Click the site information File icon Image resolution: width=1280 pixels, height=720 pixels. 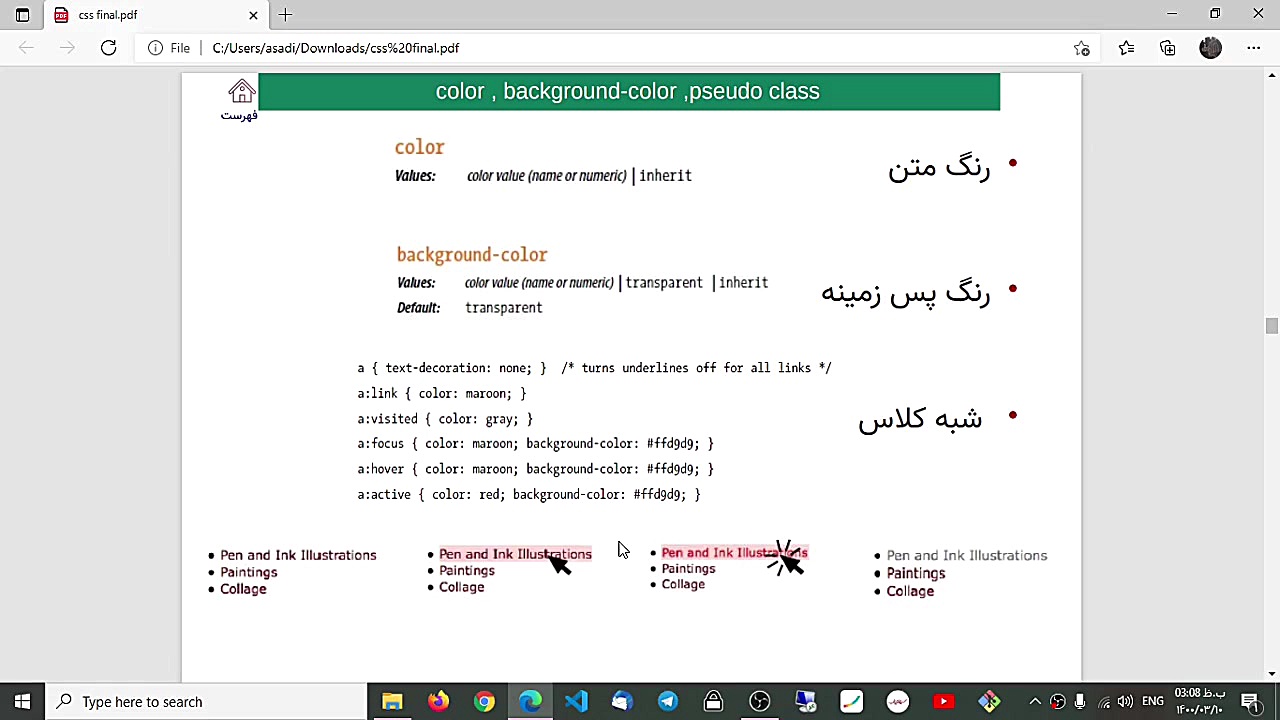(x=155, y=48)
